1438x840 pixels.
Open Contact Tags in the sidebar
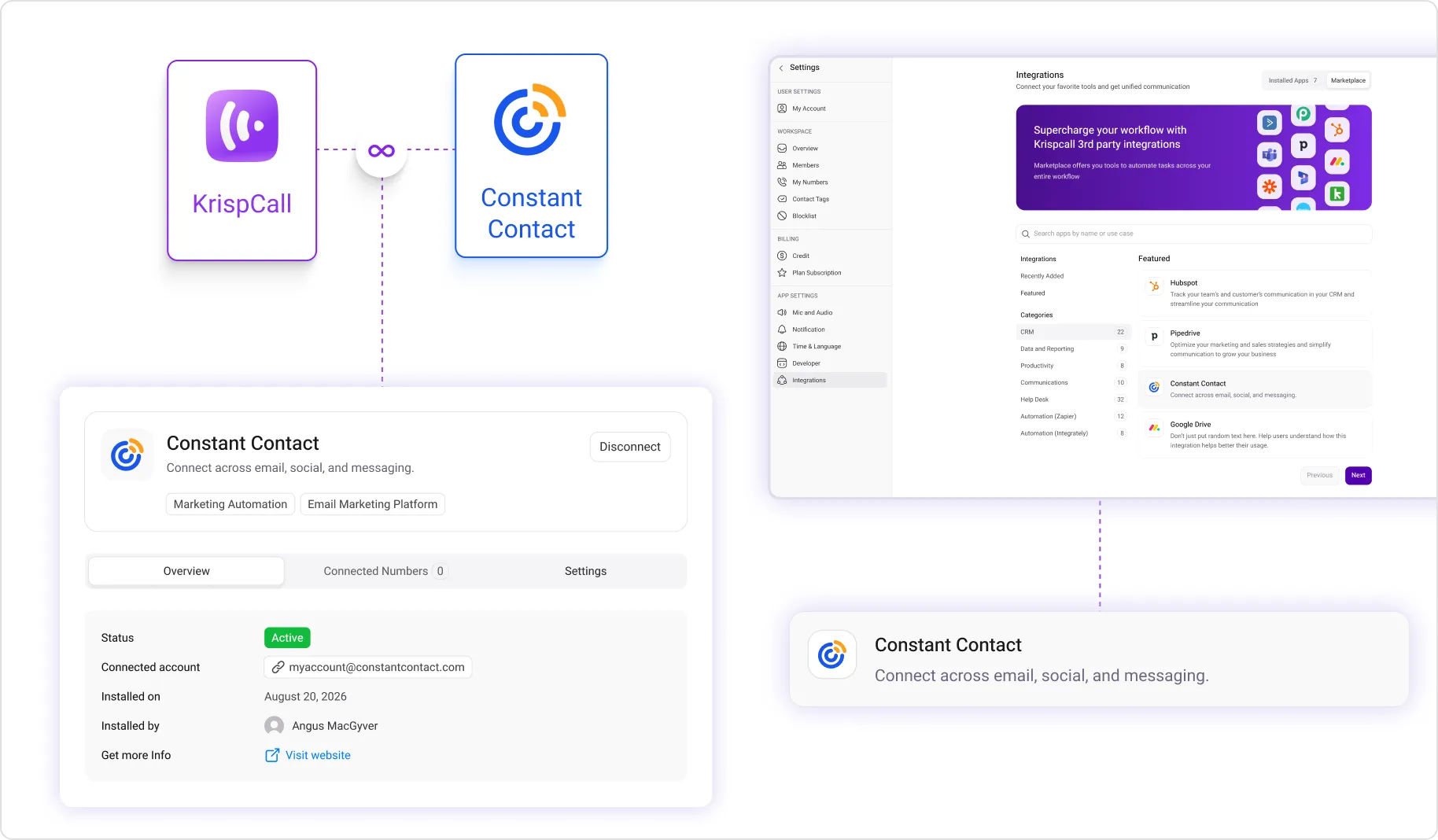click(x=831, y=199)
